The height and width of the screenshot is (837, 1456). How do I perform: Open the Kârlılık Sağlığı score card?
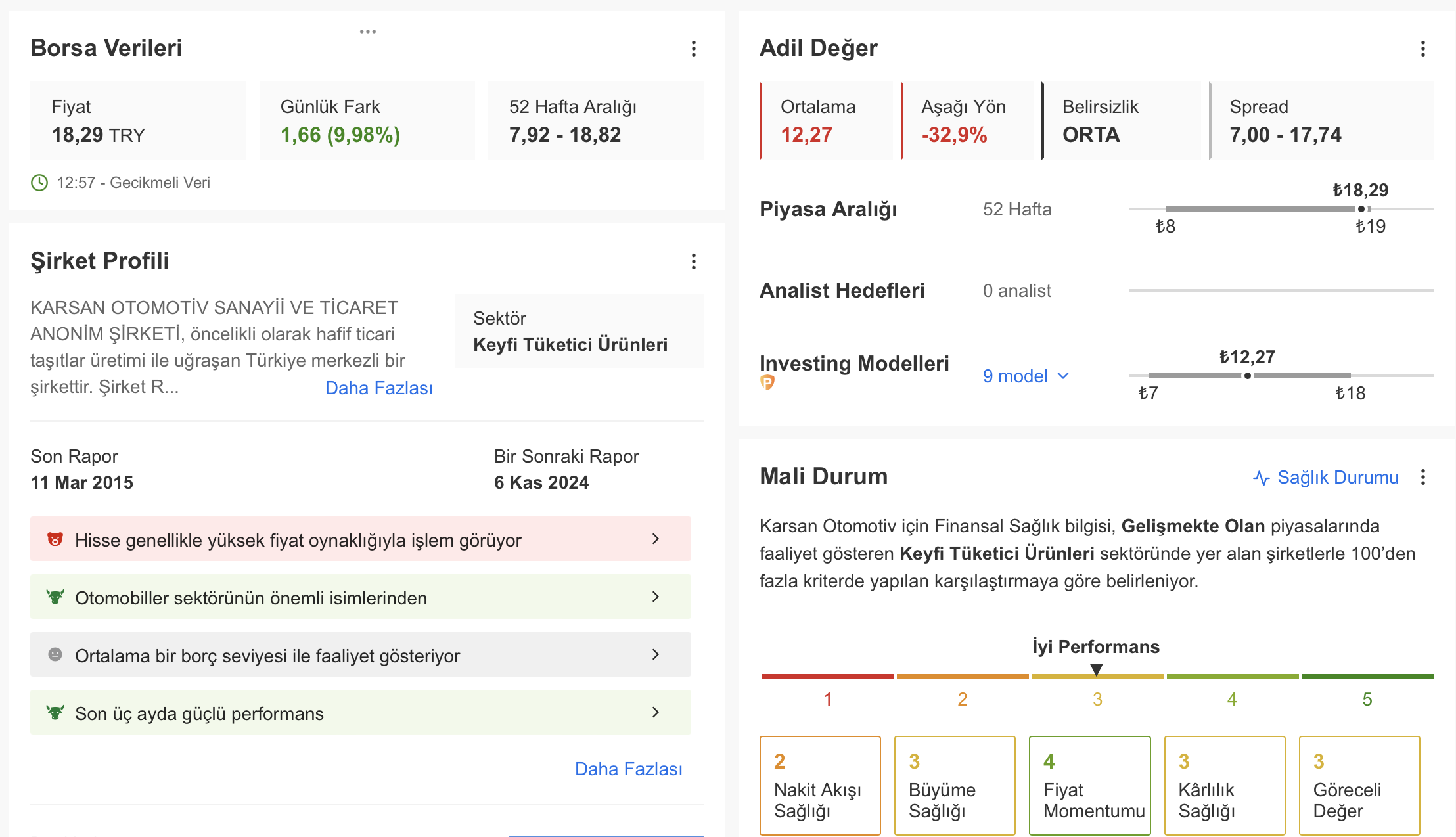(x=1225, y=786)
